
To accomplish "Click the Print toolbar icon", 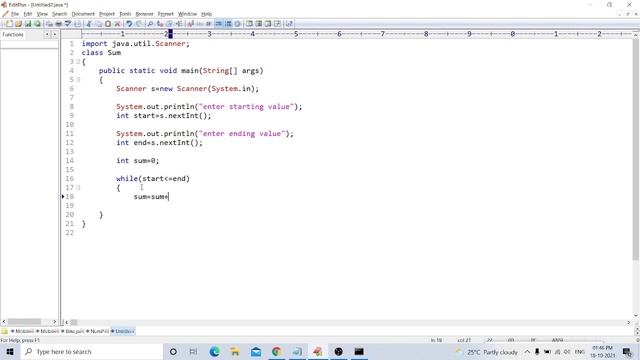I will [58, 24].
